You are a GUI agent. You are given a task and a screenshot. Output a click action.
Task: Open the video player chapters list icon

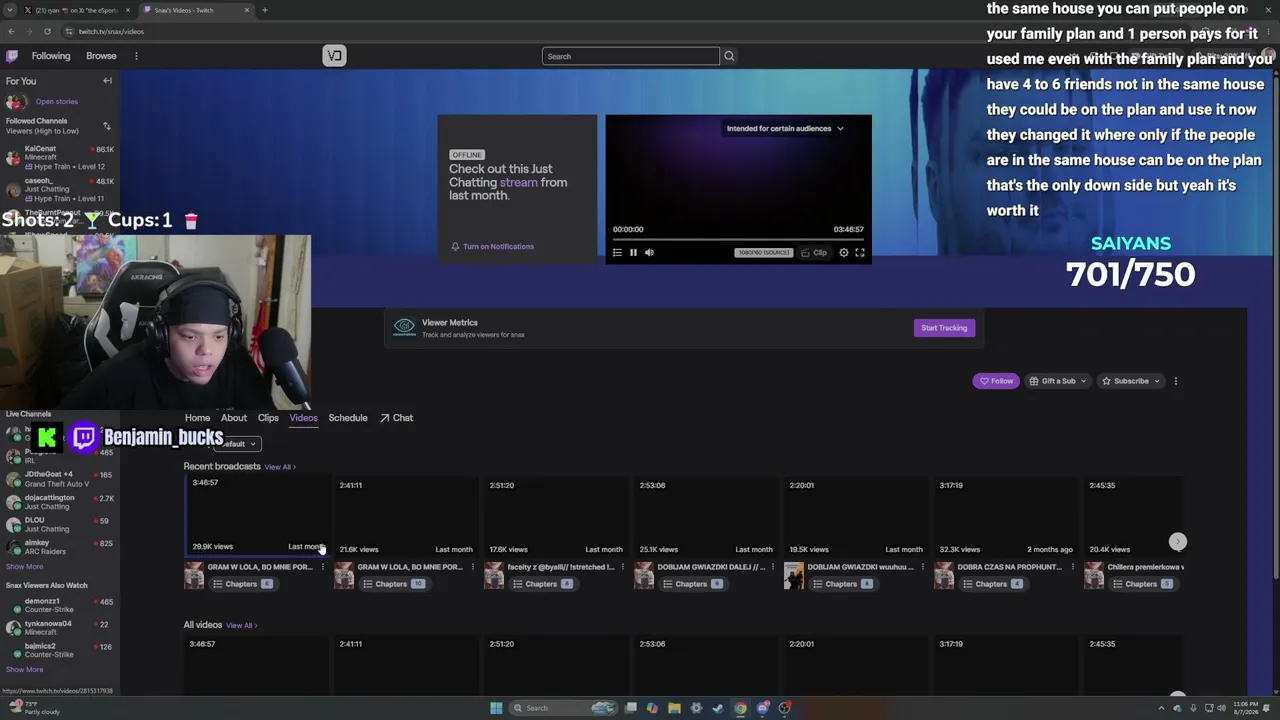click(617, 253)
